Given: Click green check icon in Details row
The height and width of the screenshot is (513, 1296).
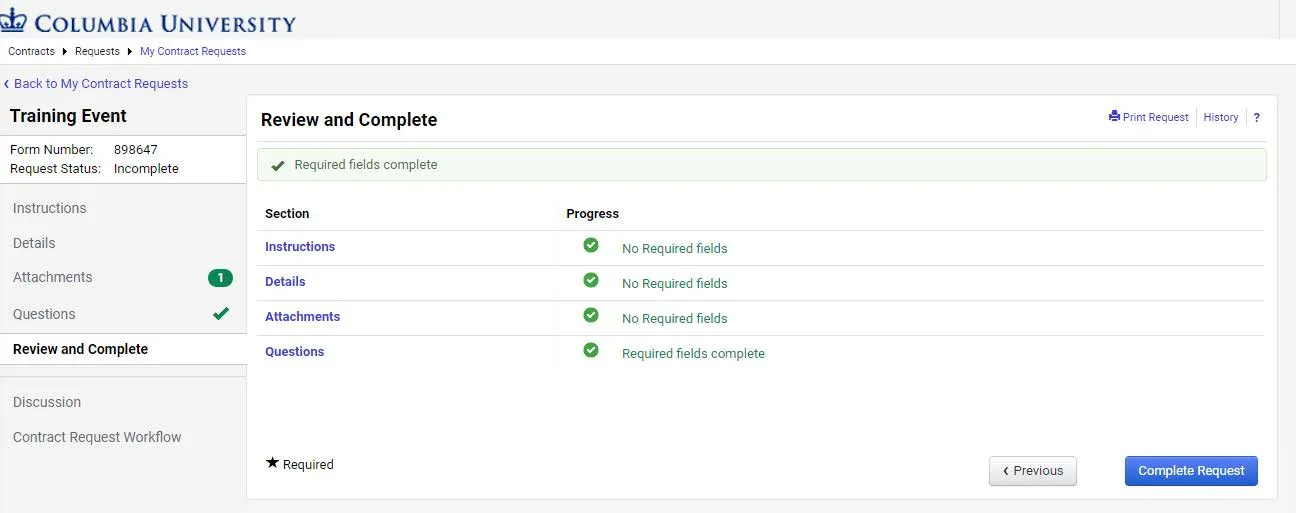Looking at the screenshot, I should (x=591, y=280).
